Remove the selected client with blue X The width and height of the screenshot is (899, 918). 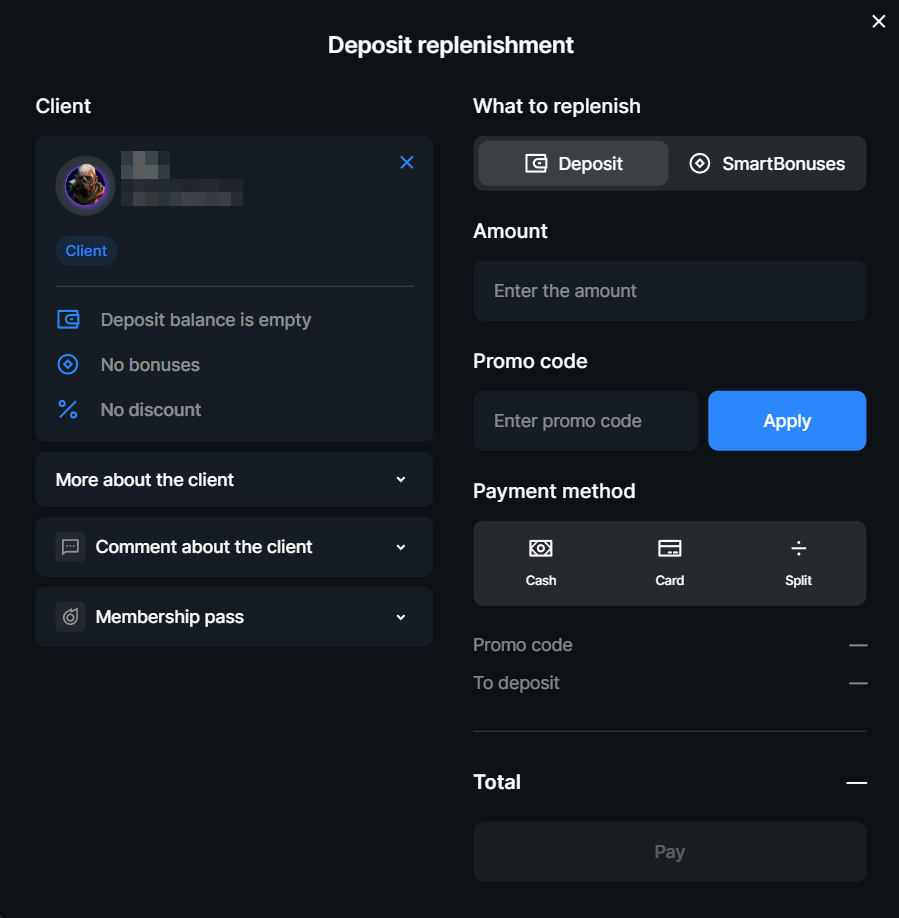click(x=407, y=162)
